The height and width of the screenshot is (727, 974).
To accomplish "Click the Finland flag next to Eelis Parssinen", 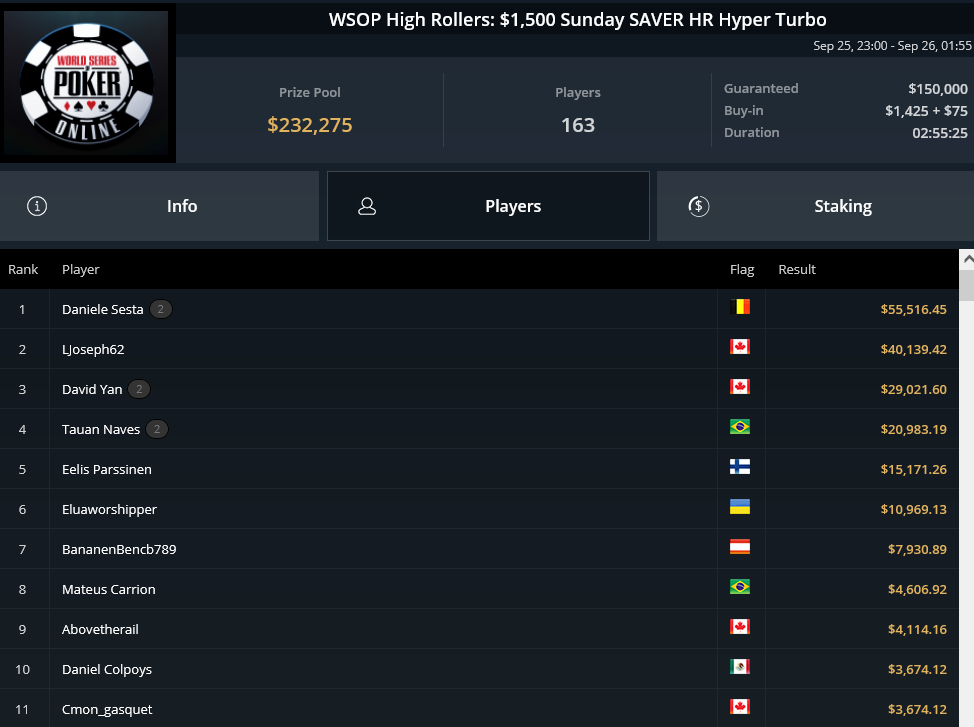I will click(x=740, y=467).
